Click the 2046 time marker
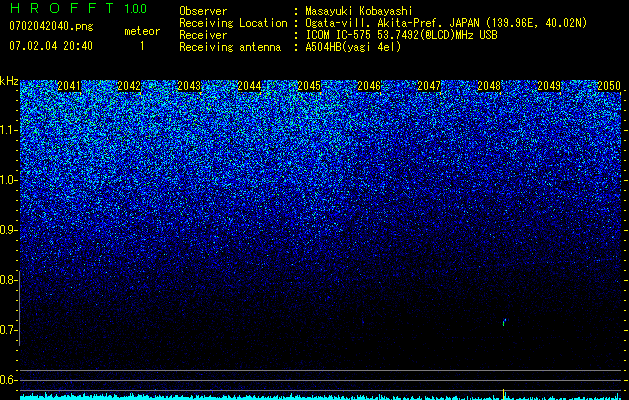Image resolution: width=629 pixels, height=400 pixels. pyautogui.click(x=369, y=86)
